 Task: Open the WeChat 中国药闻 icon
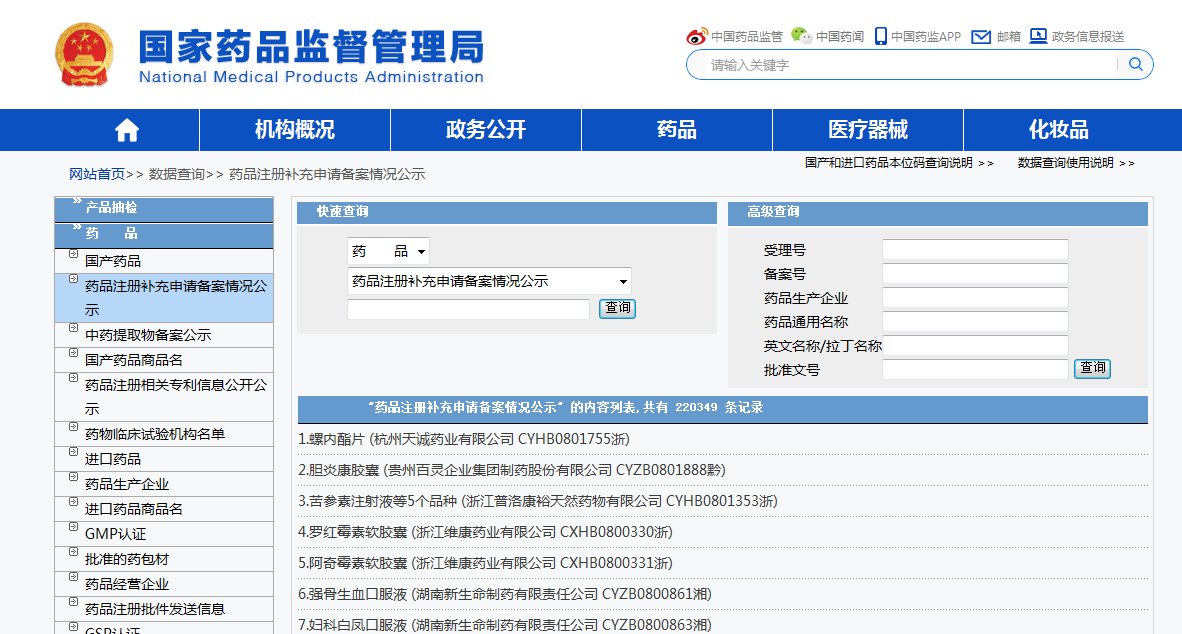click(801, 33)
